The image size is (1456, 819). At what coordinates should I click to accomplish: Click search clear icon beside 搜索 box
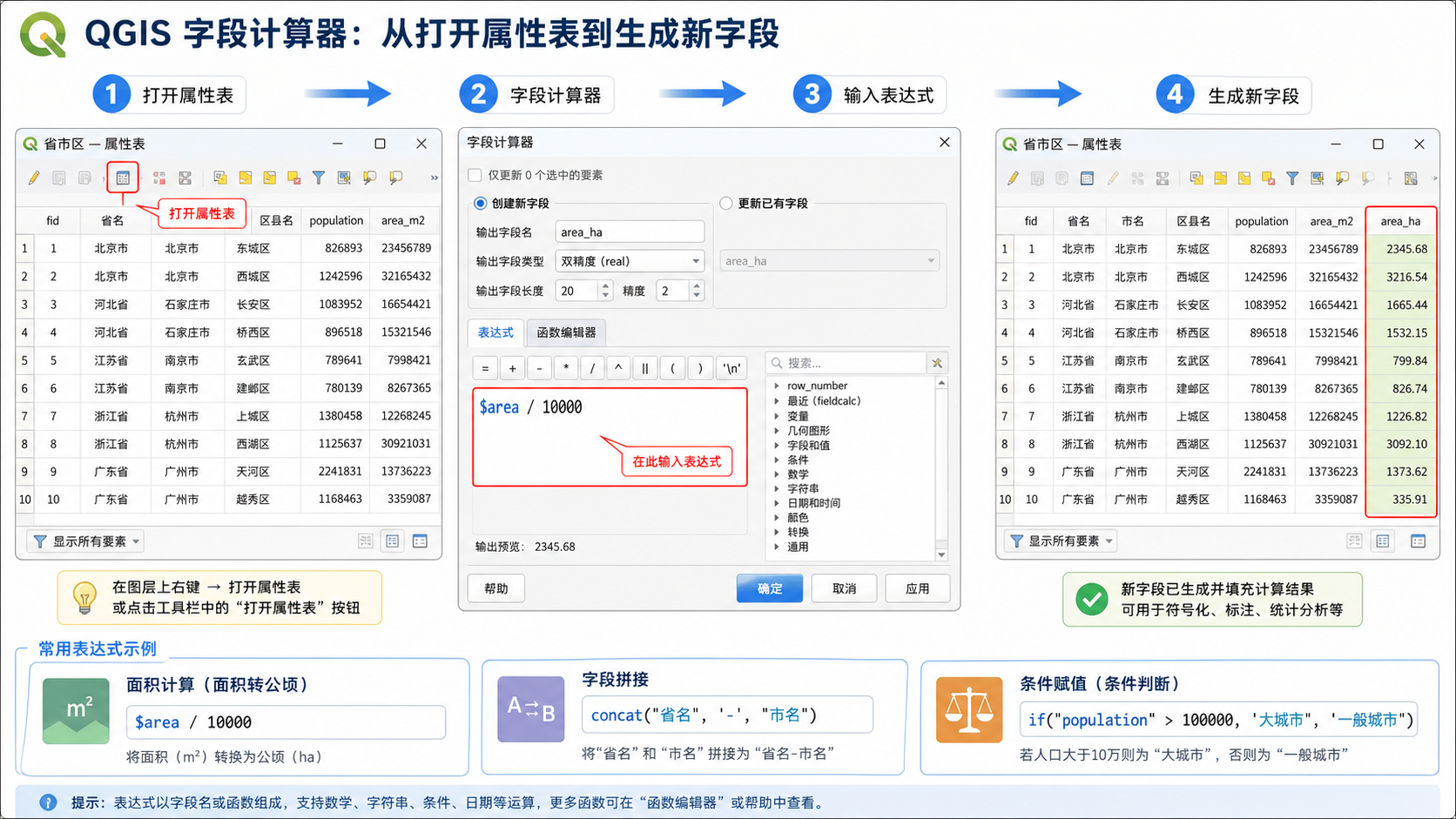[937, 363]
